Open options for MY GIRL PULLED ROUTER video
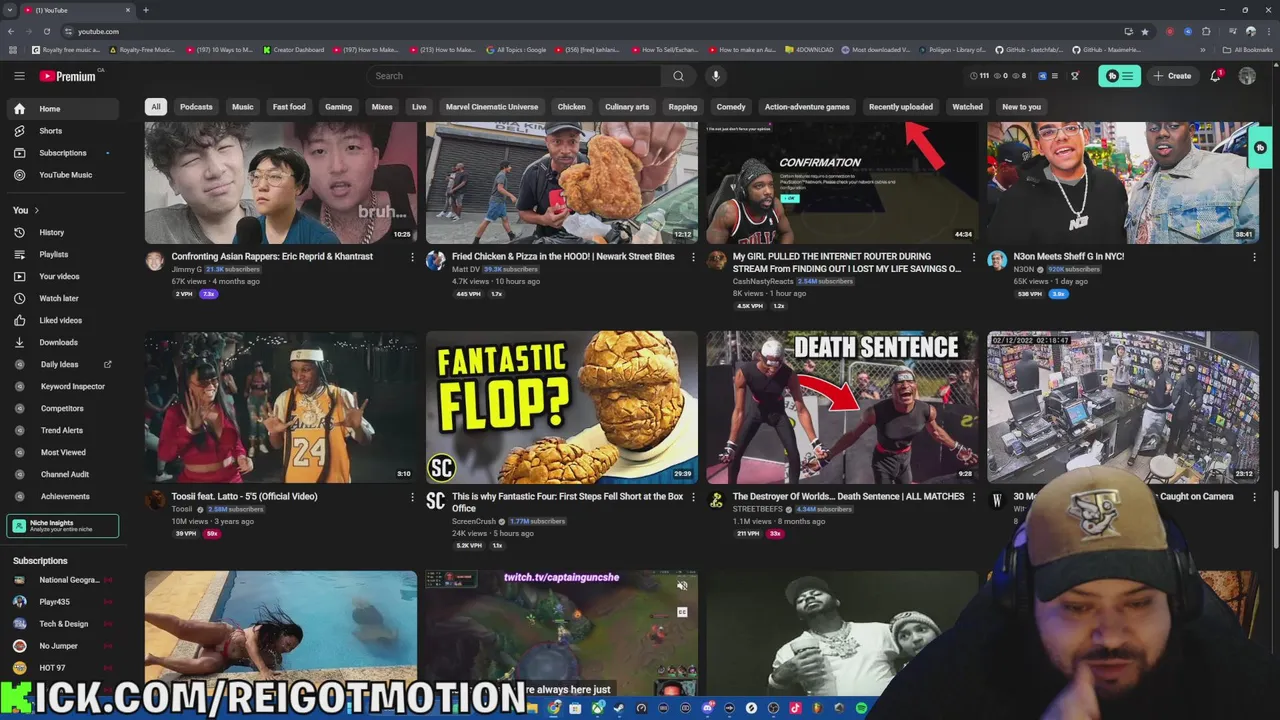1280x720 pixels. point(974,257)
